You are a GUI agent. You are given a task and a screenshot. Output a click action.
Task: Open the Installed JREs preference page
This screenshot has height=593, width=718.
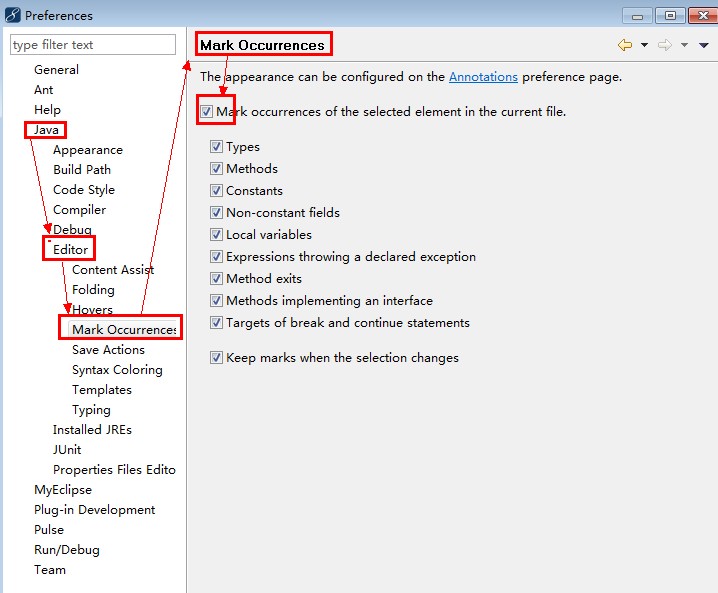(92, 430)
